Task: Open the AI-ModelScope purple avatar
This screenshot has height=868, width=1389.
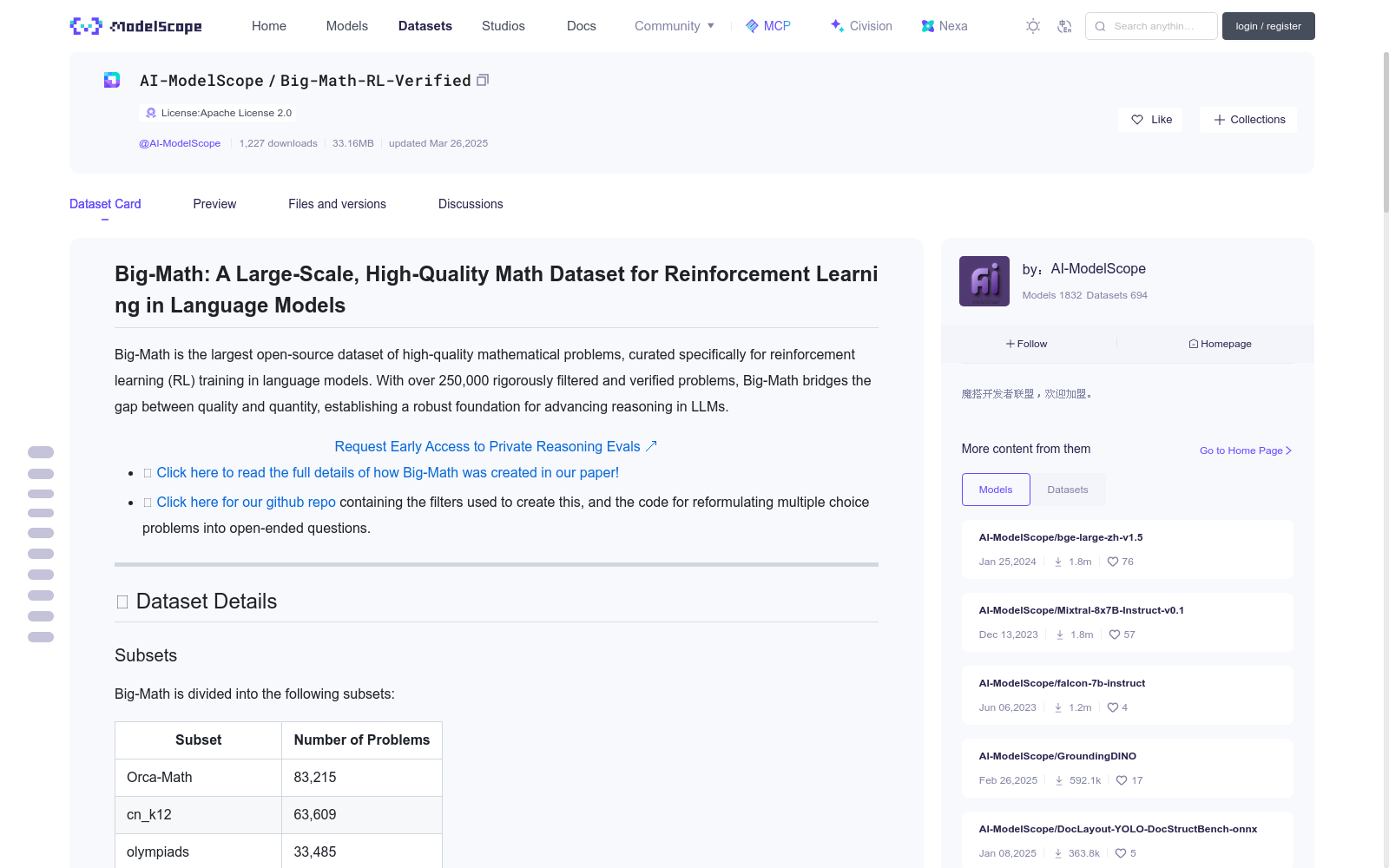Action: point(984,281)
